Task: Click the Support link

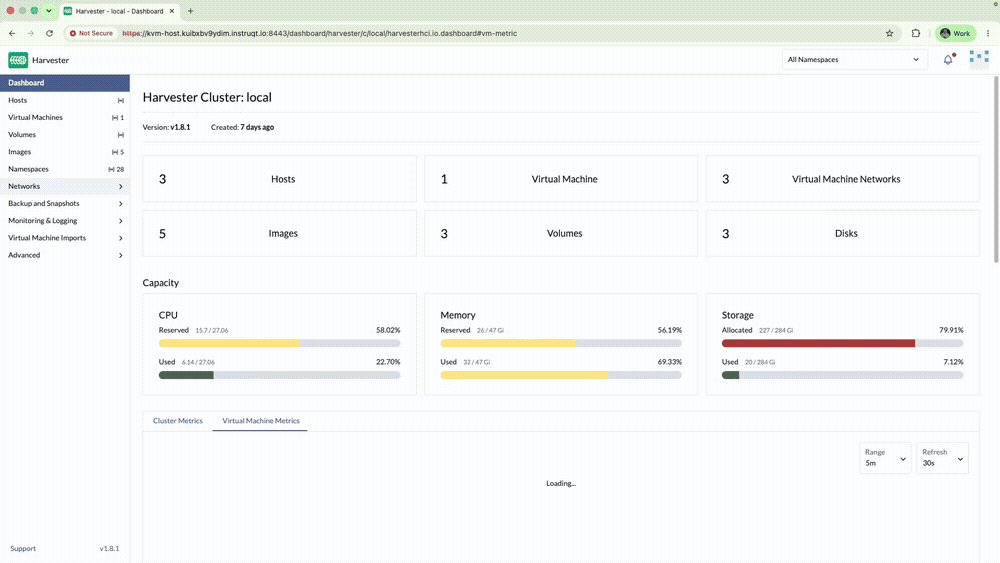Action: tap(23, 548)
